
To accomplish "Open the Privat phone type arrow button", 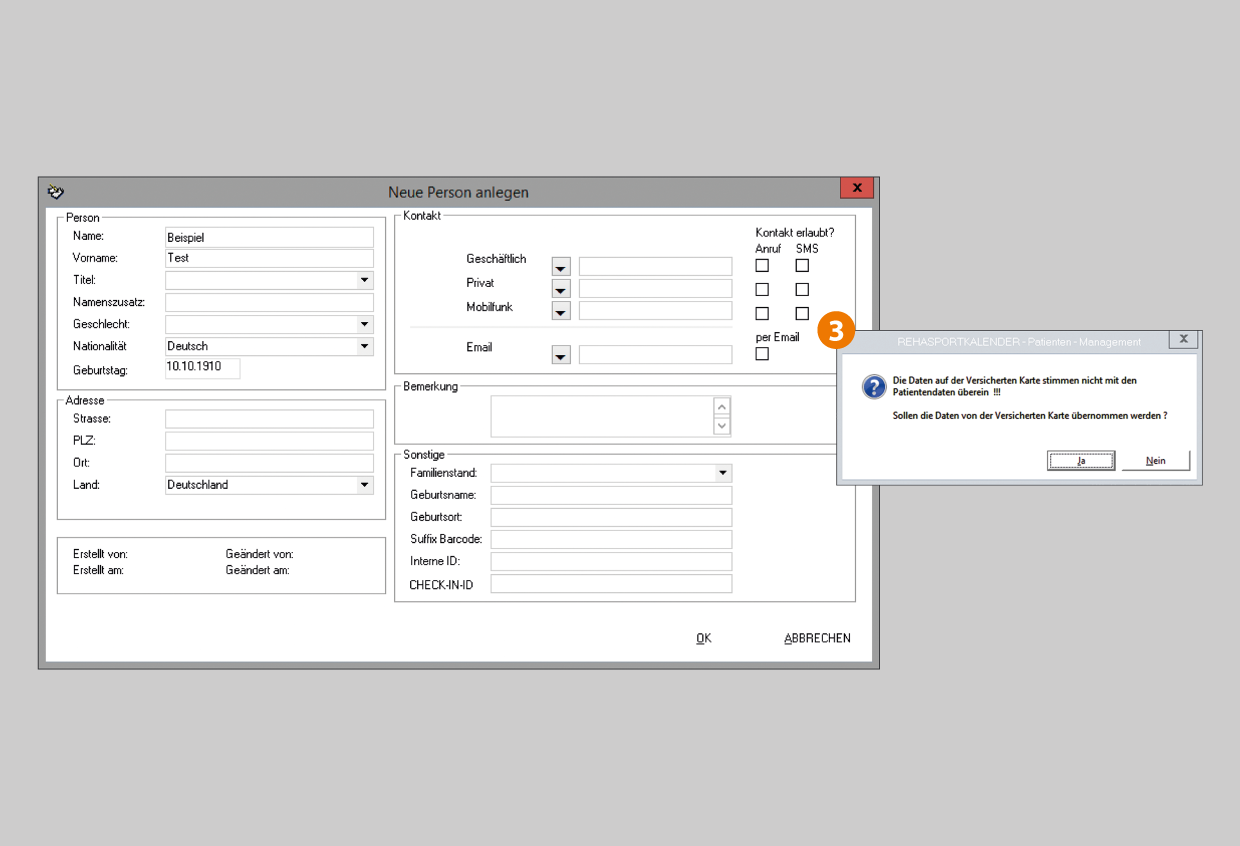I will click(561, 290).
